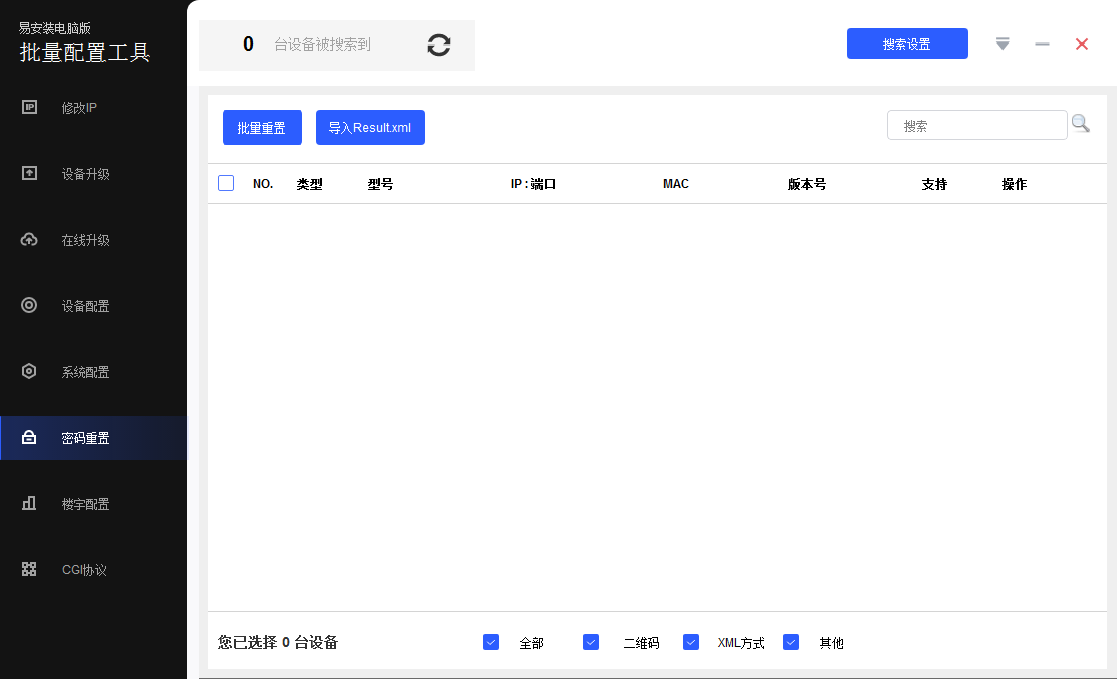This screenshot has width=1117, height=679.
Task: Click the 在线升级 cloud icon
Action: click(30, 240)
